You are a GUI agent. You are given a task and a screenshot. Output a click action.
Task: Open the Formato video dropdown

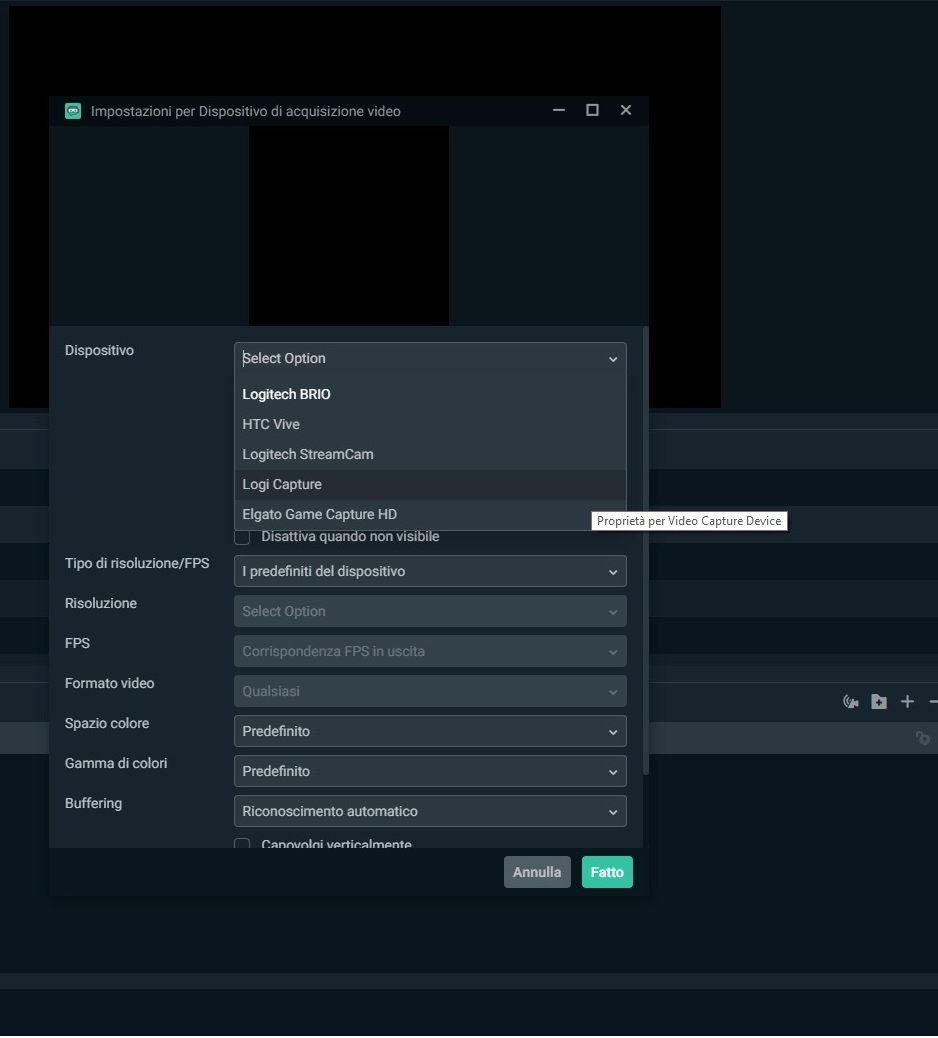tap(430, 691)
